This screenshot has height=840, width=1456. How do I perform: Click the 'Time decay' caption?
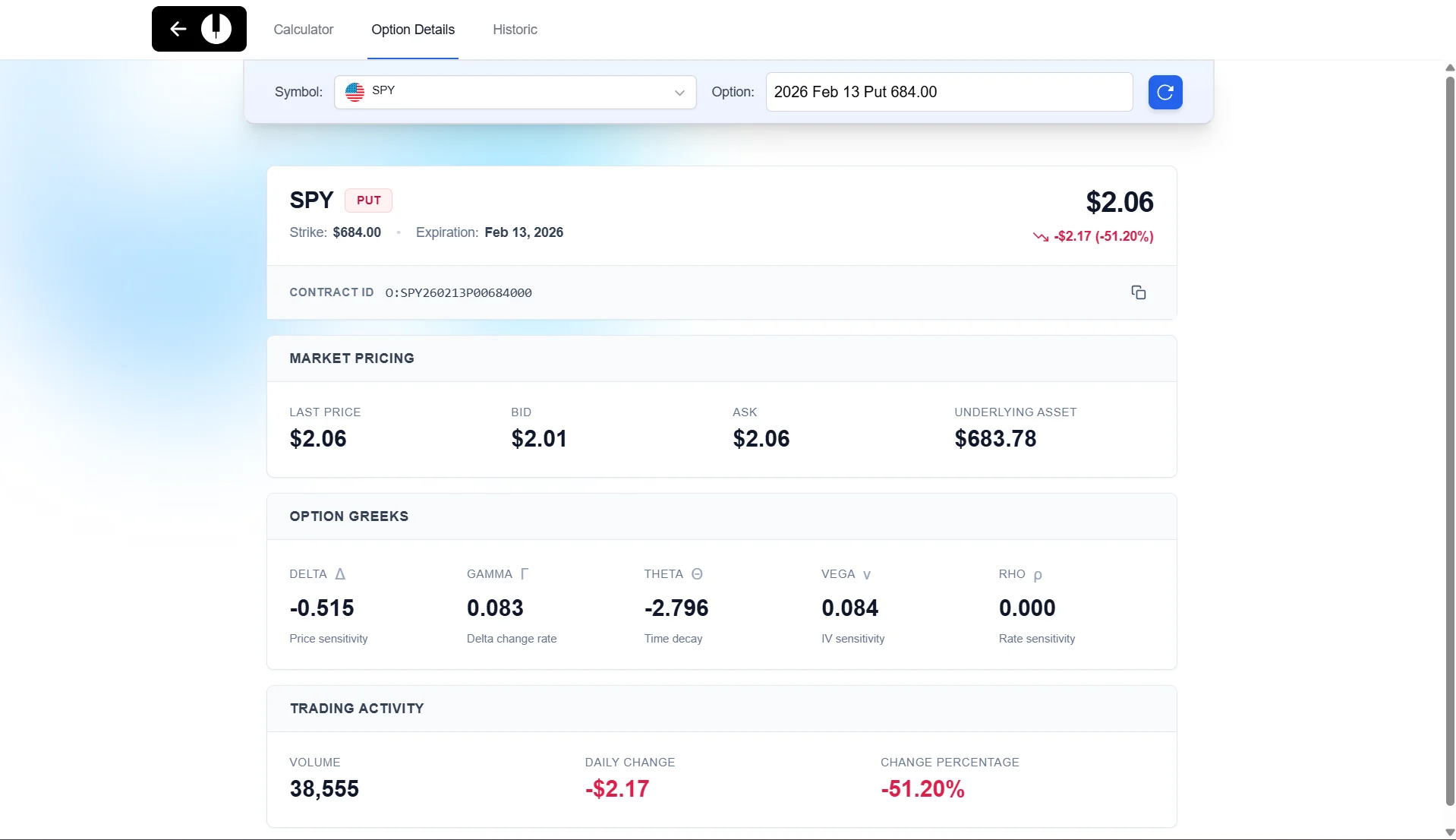(x=673, y=639)
